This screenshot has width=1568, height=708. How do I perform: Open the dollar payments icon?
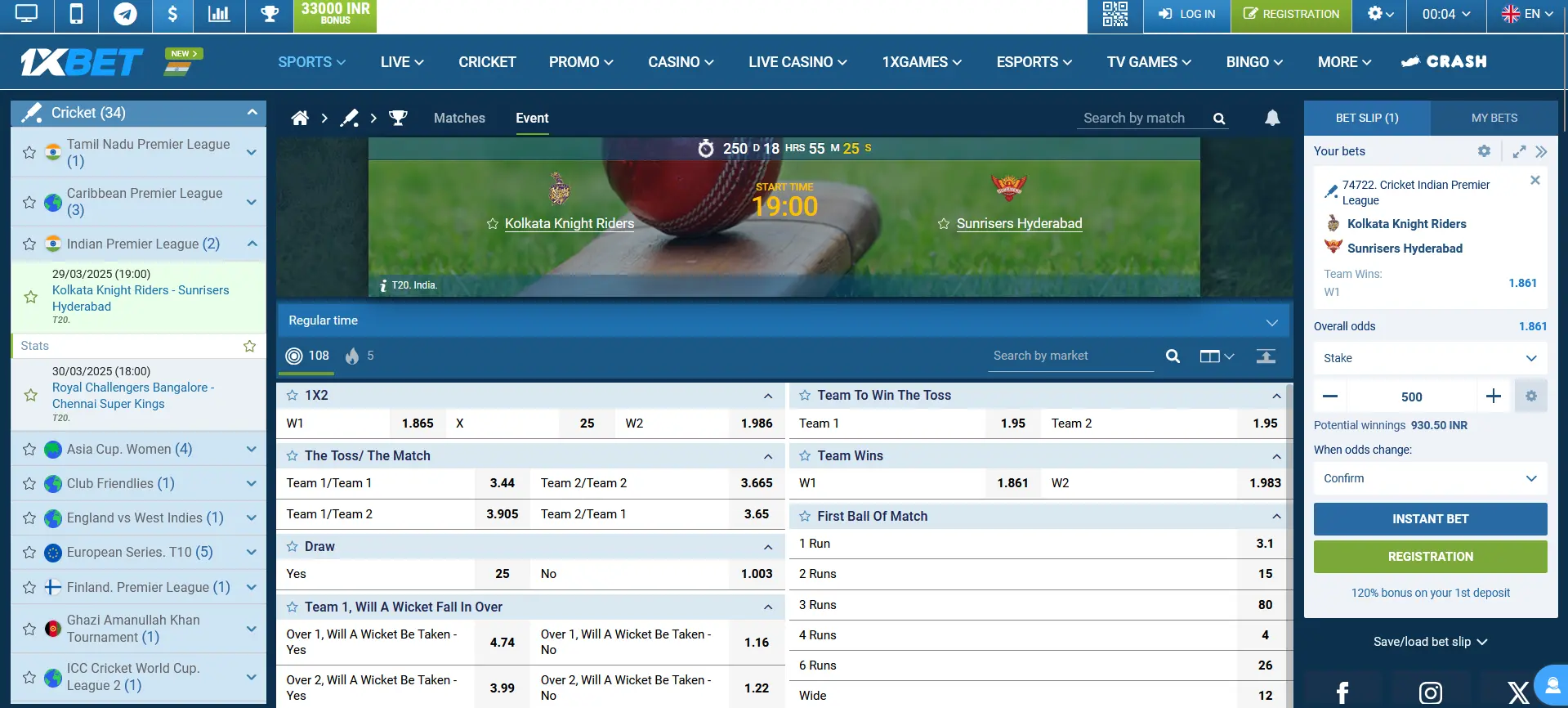172,14
